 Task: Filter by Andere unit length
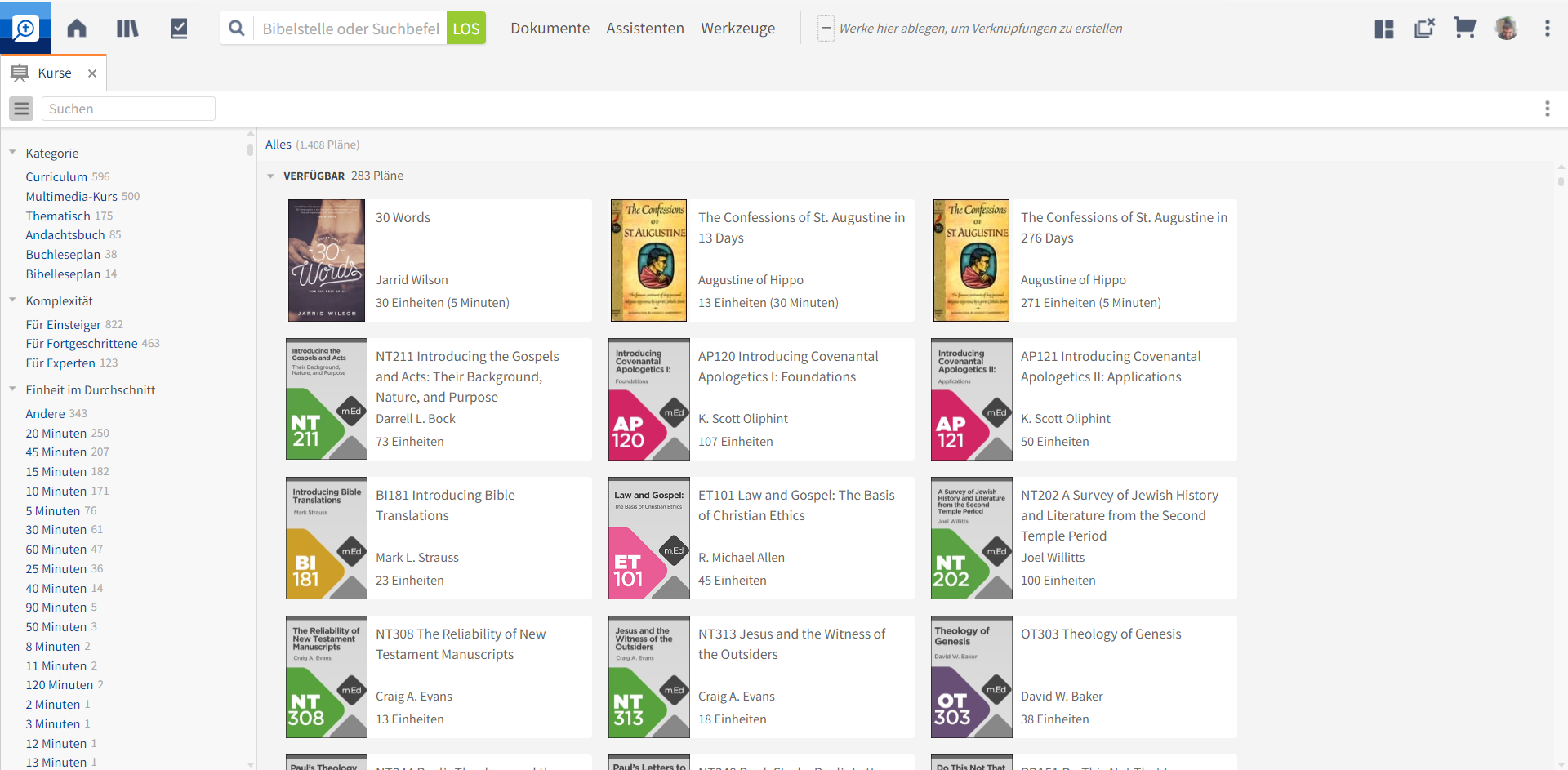pyautogui.click(x=45, y=414)
